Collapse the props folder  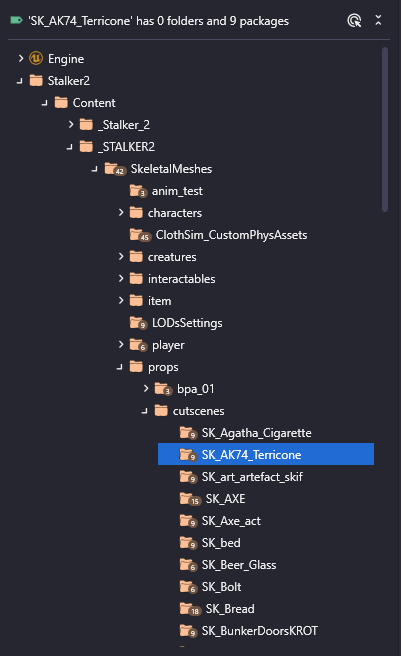point(120,367)
